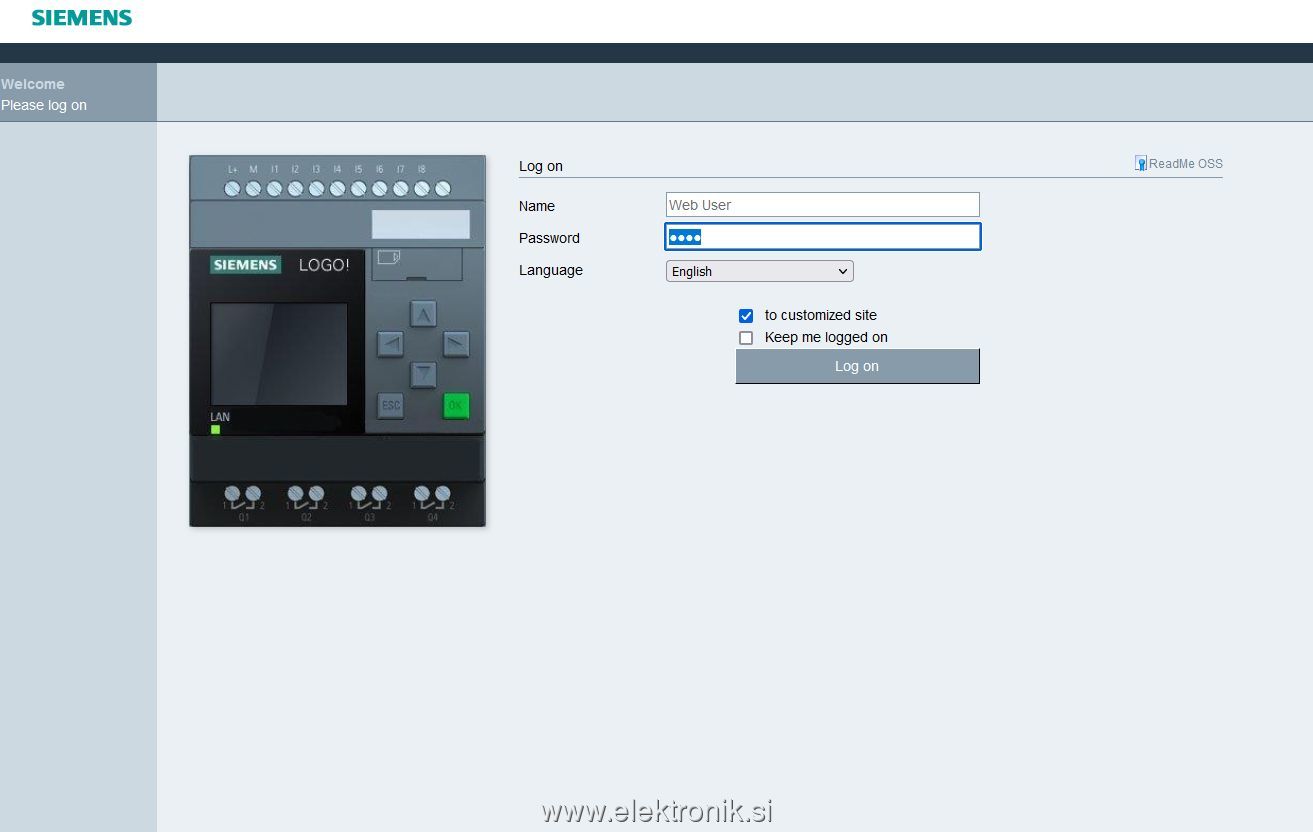Click the 'Keep me logged on' label text

click(x=826, y=337)
